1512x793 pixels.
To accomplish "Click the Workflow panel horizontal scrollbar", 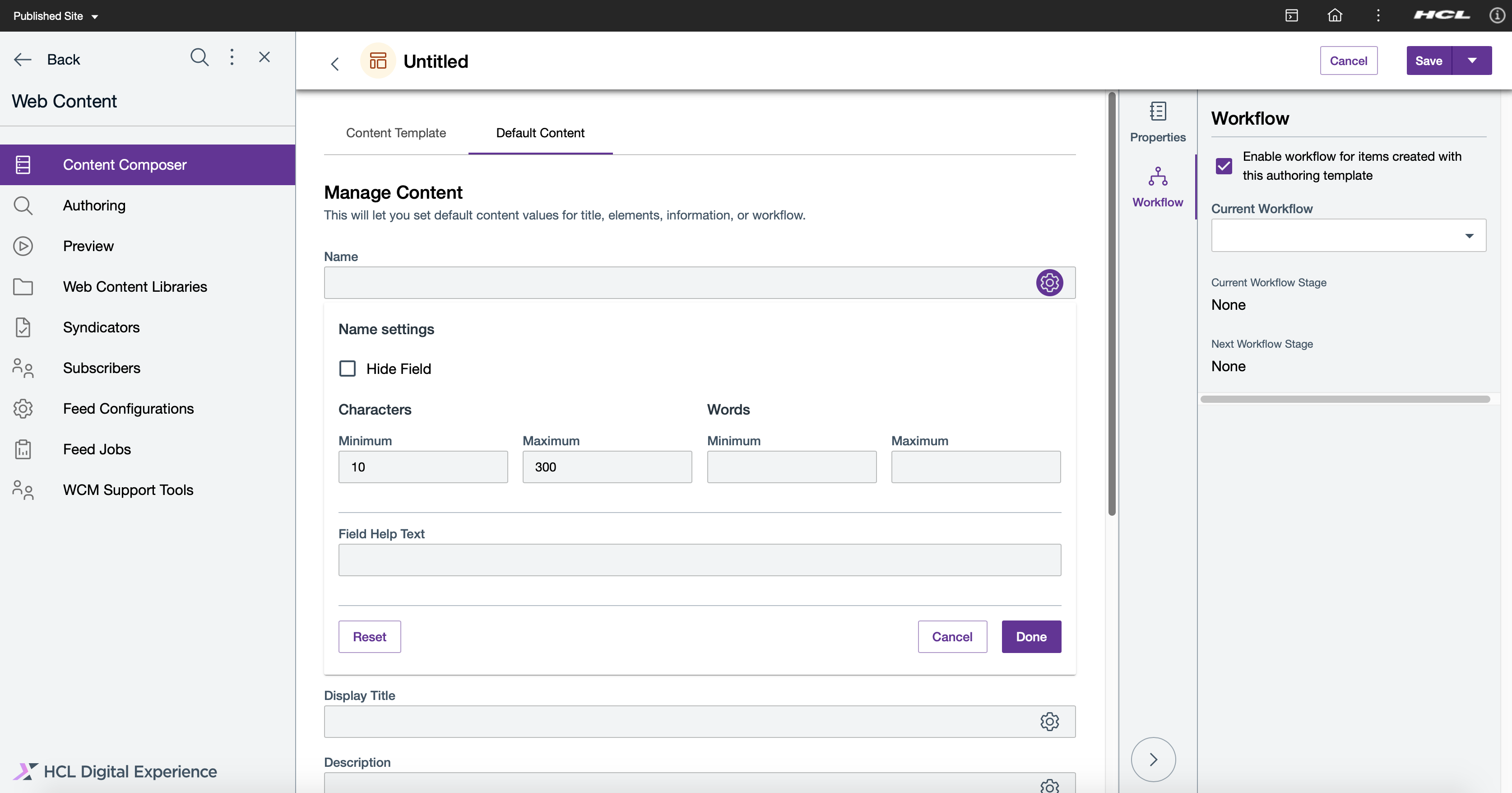I will (x=1345, y=399).
